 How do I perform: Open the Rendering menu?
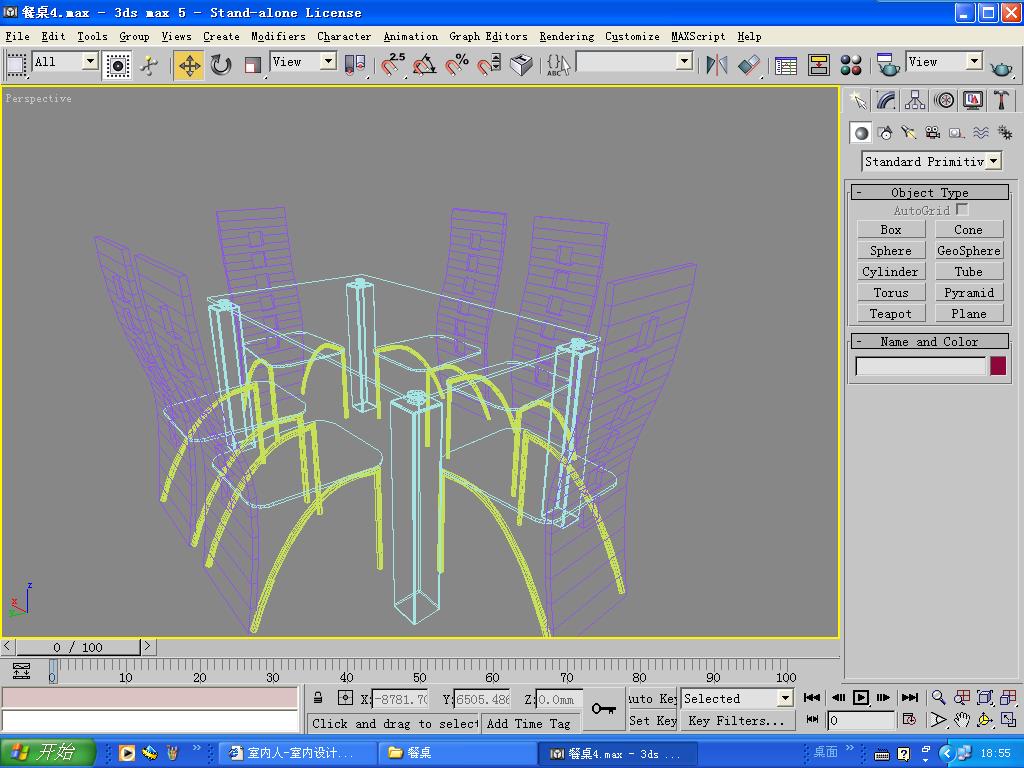pos(566,36)
